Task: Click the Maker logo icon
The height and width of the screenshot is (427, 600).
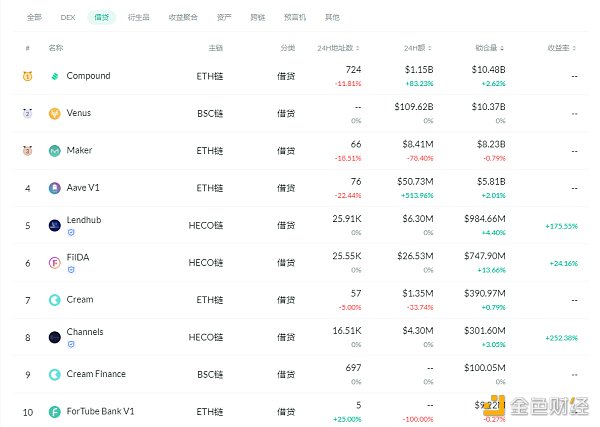Action: tap(54, 151)
